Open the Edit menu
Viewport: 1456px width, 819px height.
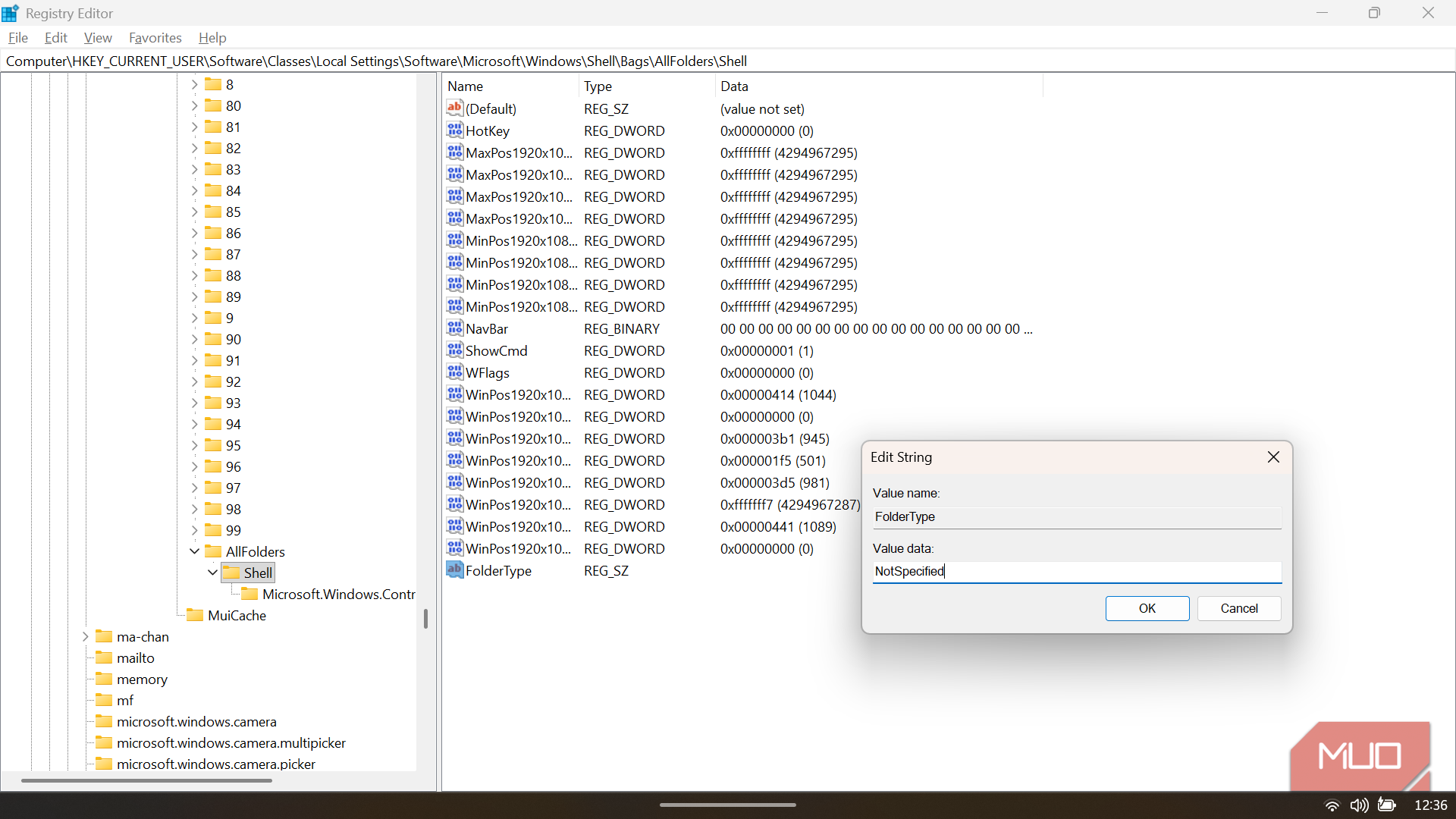coord(56,38)
